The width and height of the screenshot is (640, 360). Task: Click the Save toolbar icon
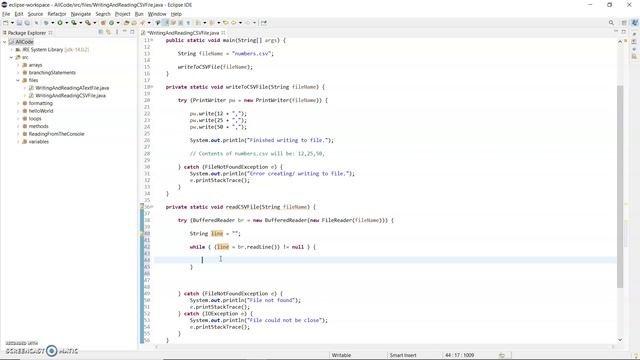[x=19, y=23]
